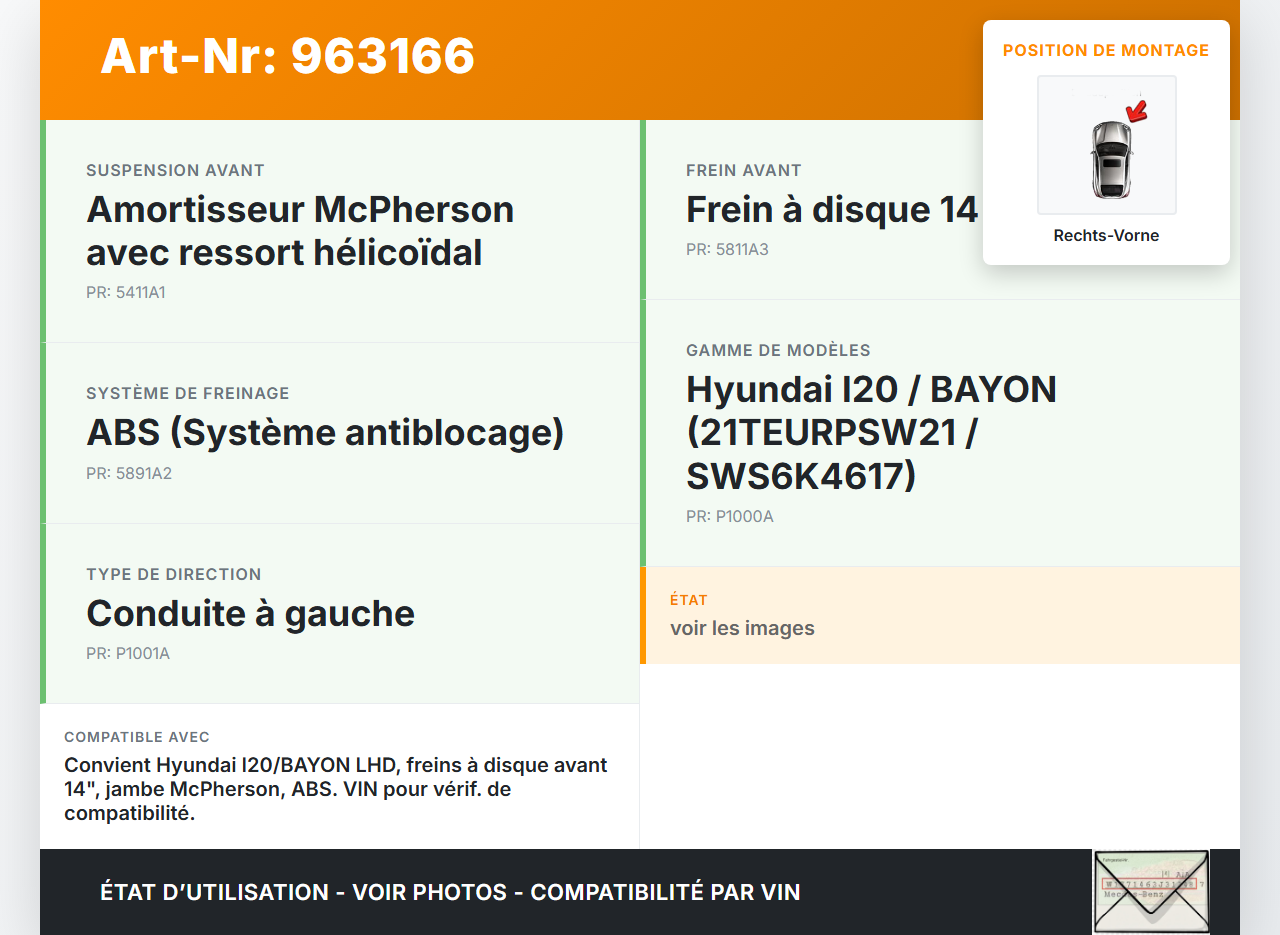Select the 'Amortisseur McPherson avec ressort hélicoïdal' title
Viewport: 1280px width, 935px height.
[x=300, y=231]
